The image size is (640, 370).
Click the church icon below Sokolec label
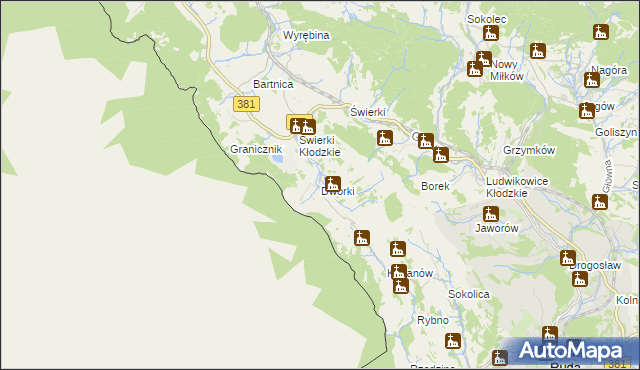tap(491, 33)
